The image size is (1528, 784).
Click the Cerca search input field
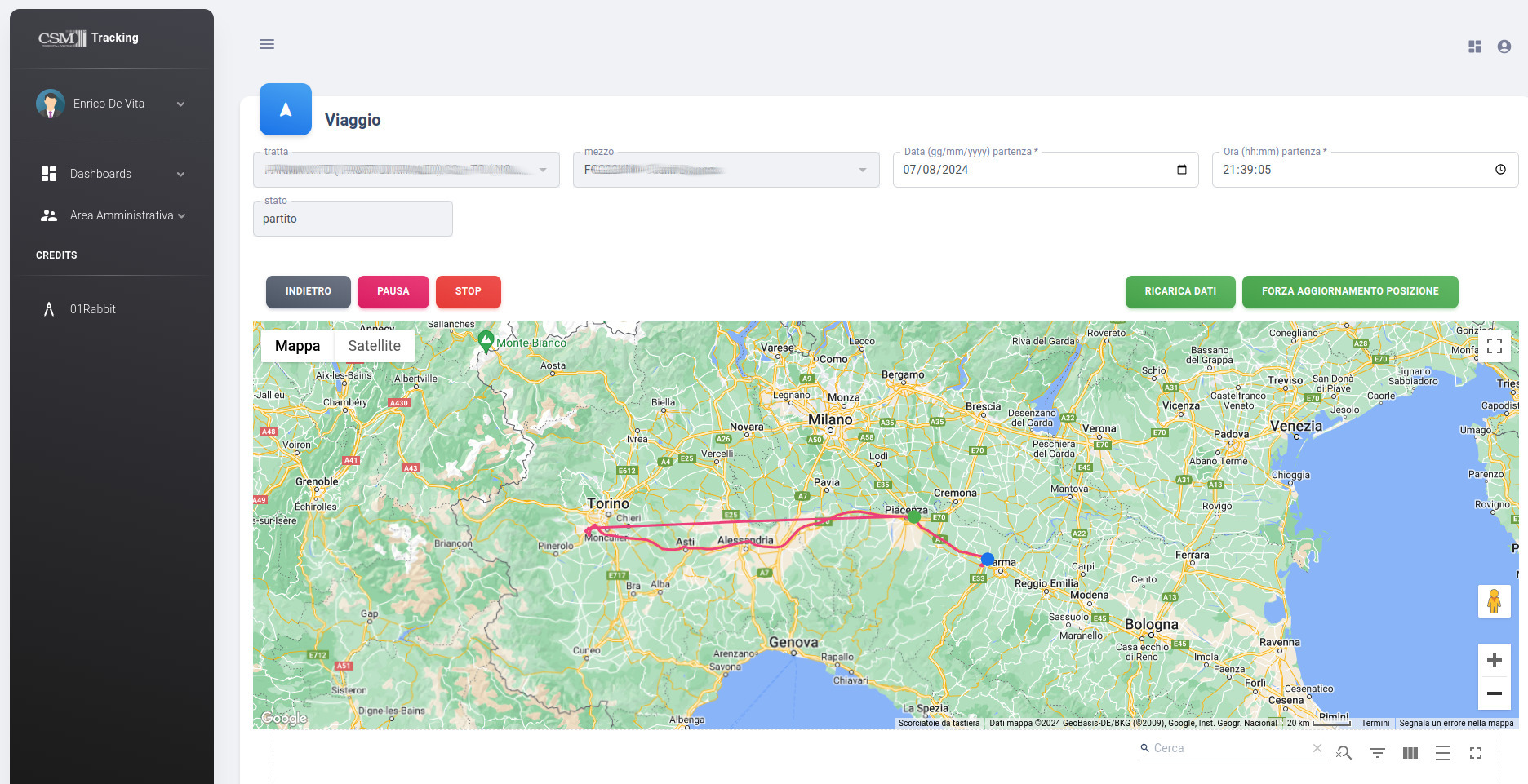(x=1228, y=748)
